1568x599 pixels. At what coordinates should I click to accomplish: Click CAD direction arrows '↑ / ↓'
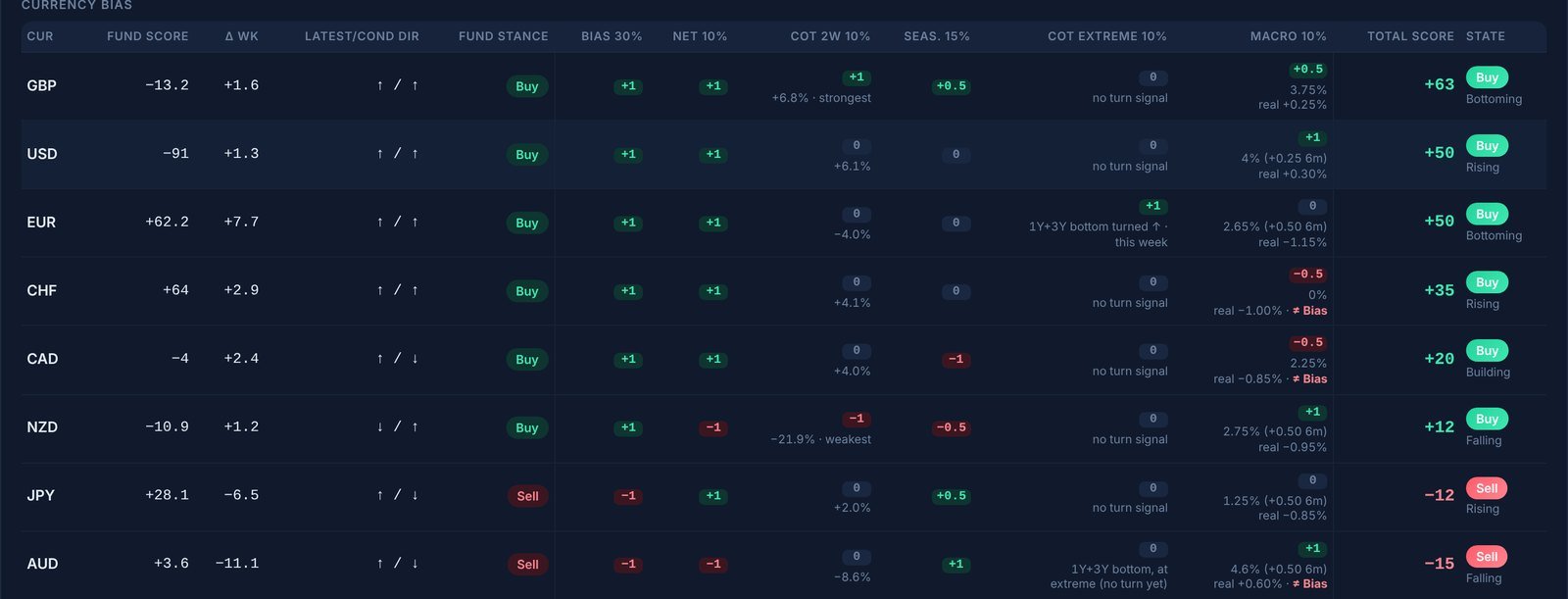(x=398, y=359)
